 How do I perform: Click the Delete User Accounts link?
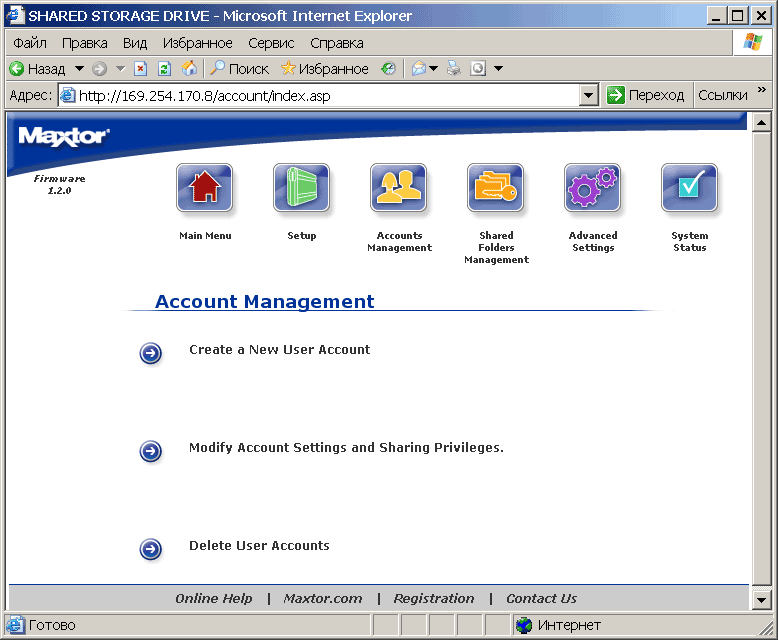pos(259,546)
